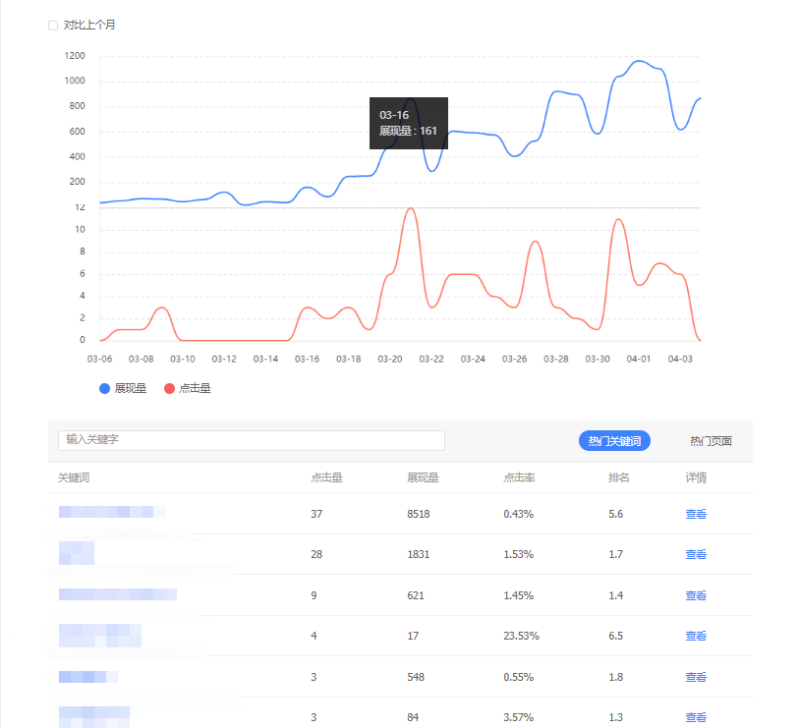Click the 排名 column header
800x728 pixels.
[x=618, y=478]
